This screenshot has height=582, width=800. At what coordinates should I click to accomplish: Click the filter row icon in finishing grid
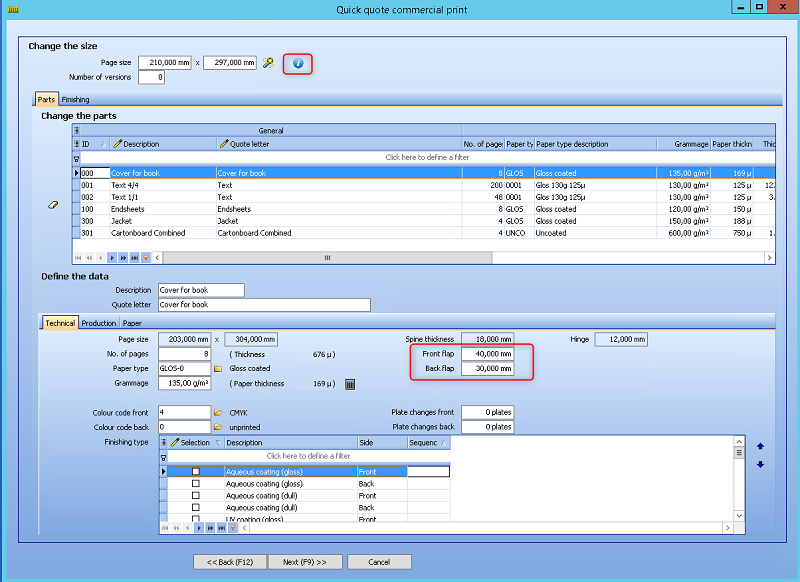(x=164, y=458)
